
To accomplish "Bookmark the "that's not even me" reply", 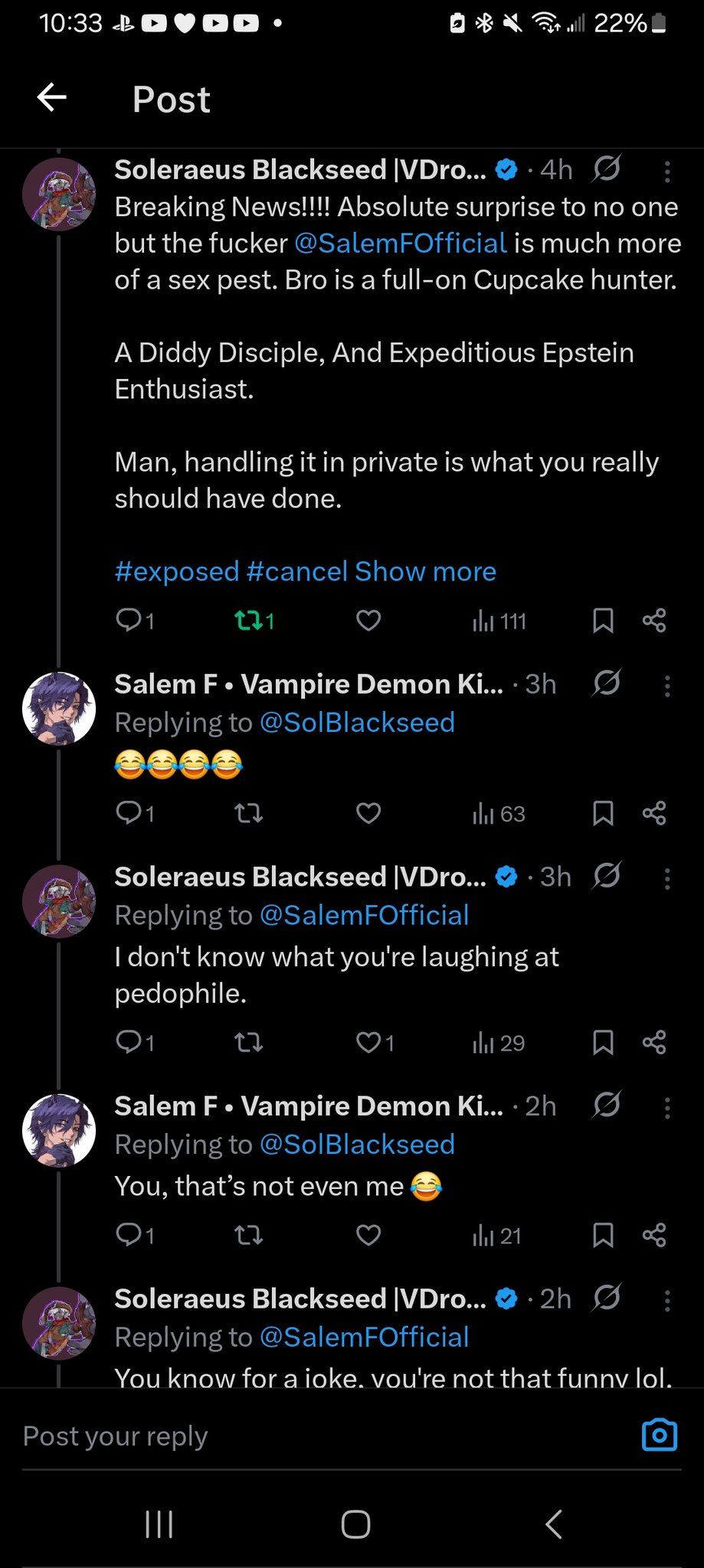I will (603, 1235).
